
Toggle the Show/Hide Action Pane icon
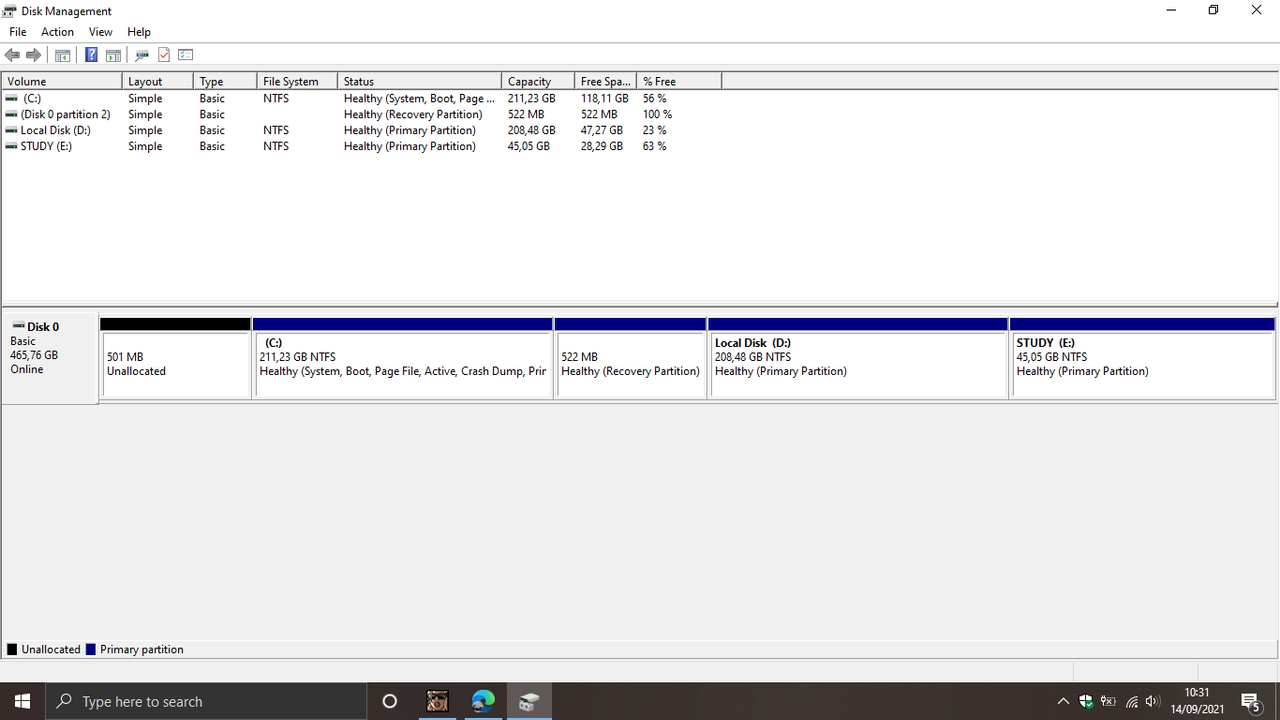tap(113, 55)
